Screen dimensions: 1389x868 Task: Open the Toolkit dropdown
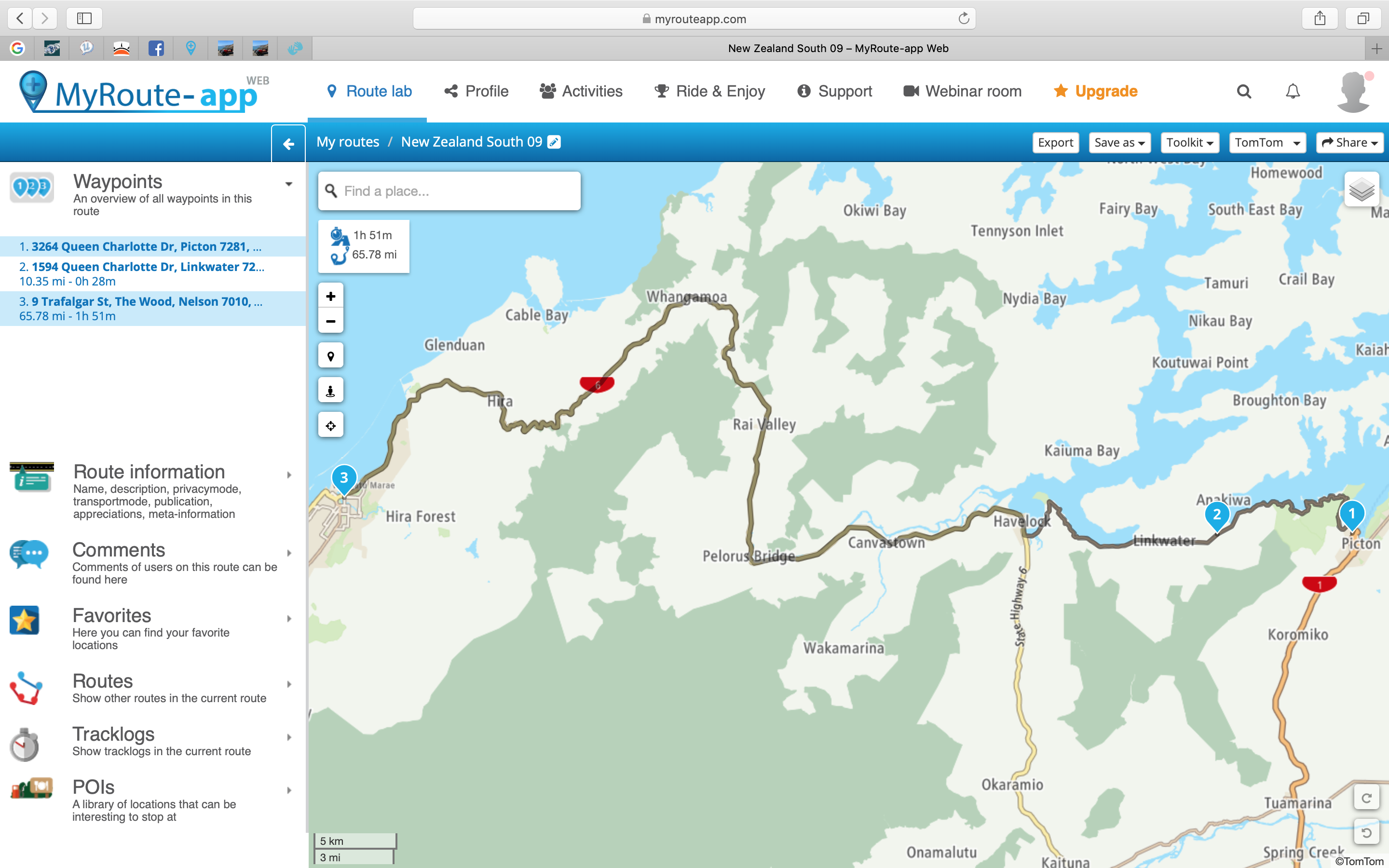[1189, 142]
